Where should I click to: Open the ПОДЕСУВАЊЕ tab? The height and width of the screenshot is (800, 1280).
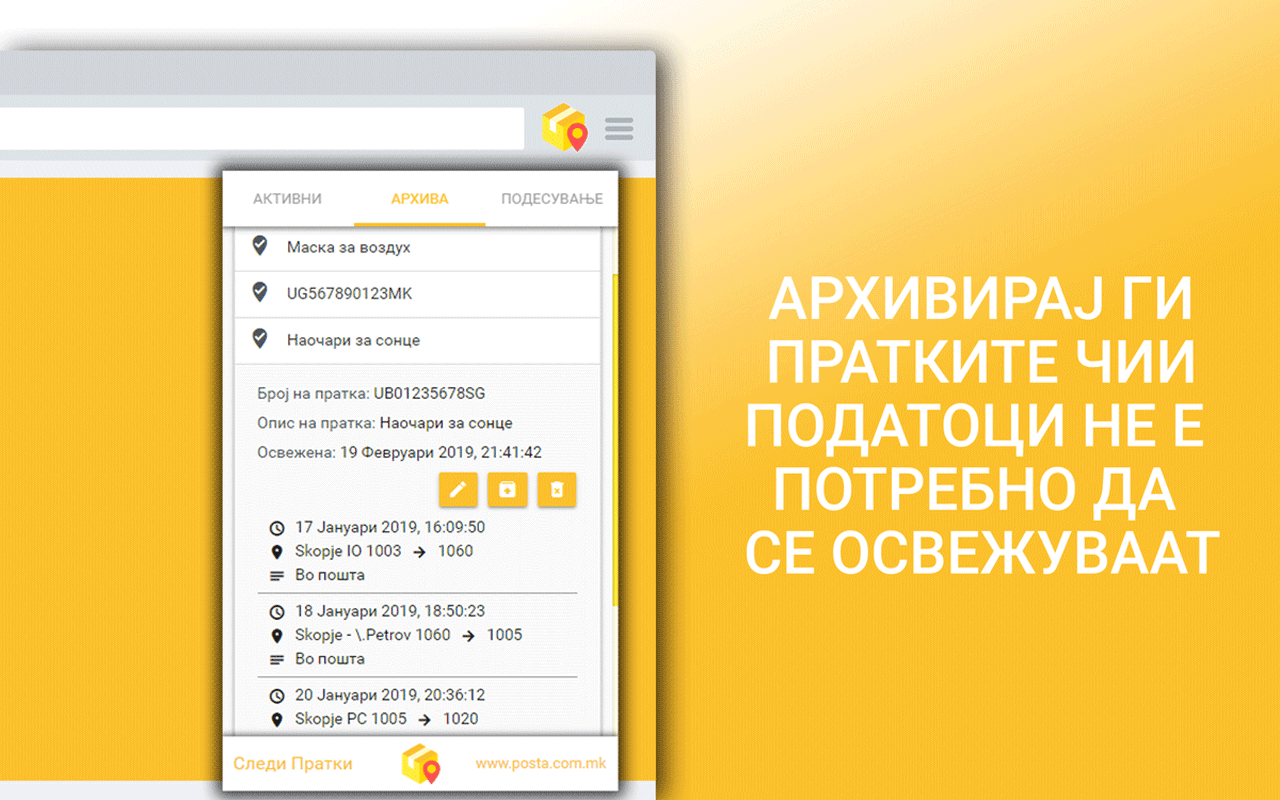(x=551, y=198)
